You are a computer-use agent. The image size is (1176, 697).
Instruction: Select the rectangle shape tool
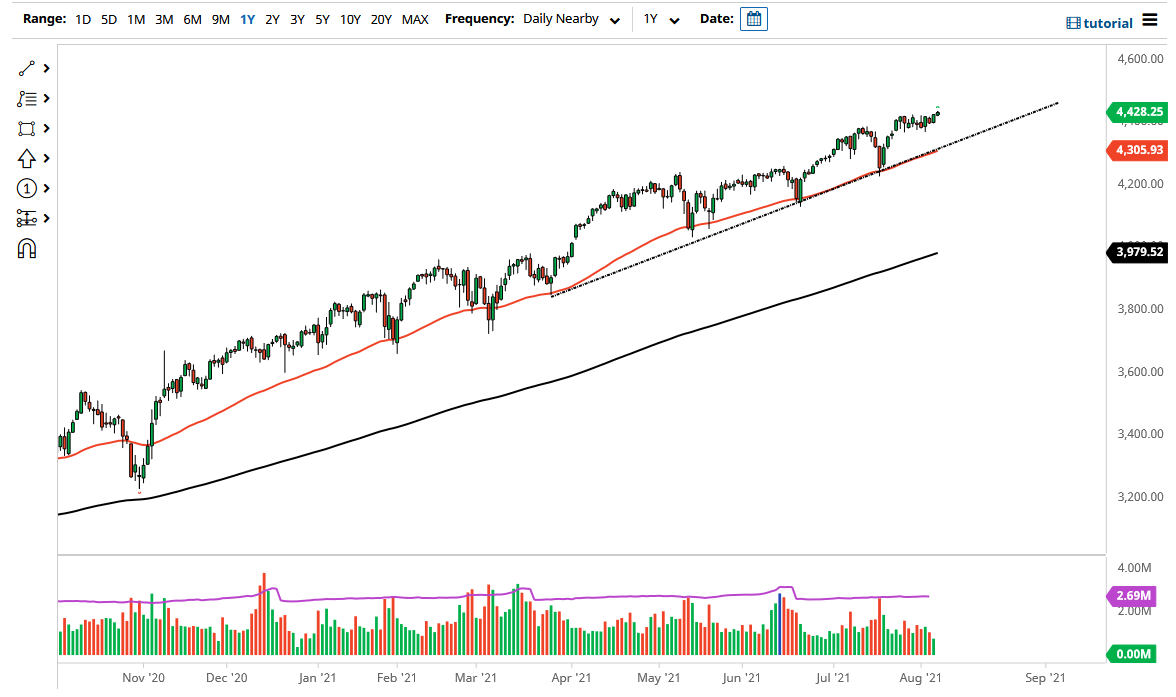(28, 128)
